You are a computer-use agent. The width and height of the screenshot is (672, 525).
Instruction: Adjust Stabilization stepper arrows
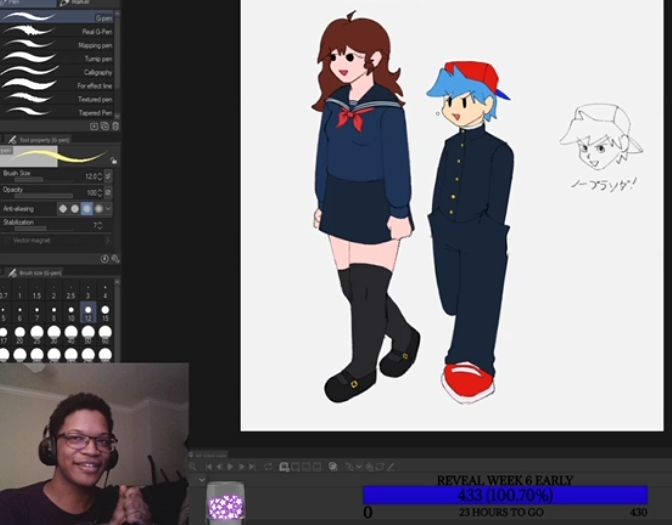[x=100, y=225]
